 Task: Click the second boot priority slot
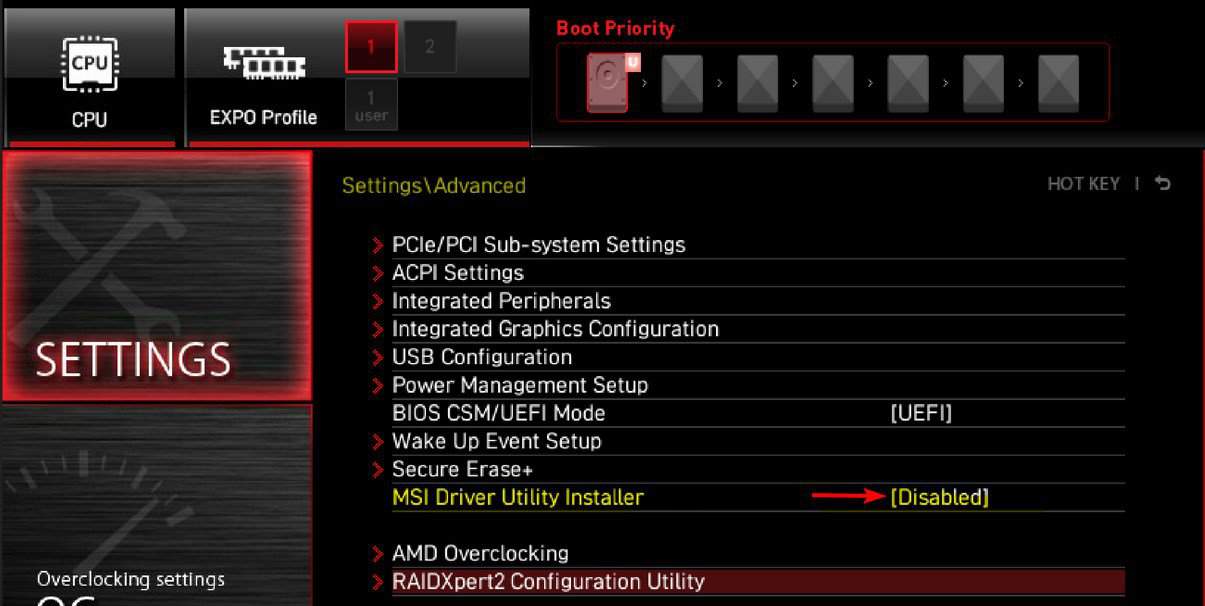click(683, 83)
